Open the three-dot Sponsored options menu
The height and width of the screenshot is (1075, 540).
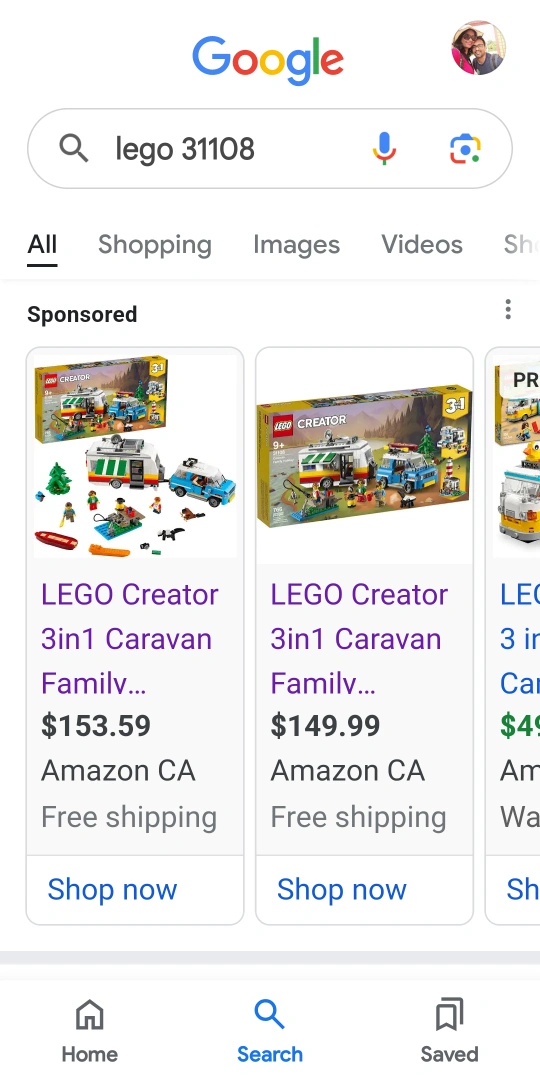pos(508,309)
